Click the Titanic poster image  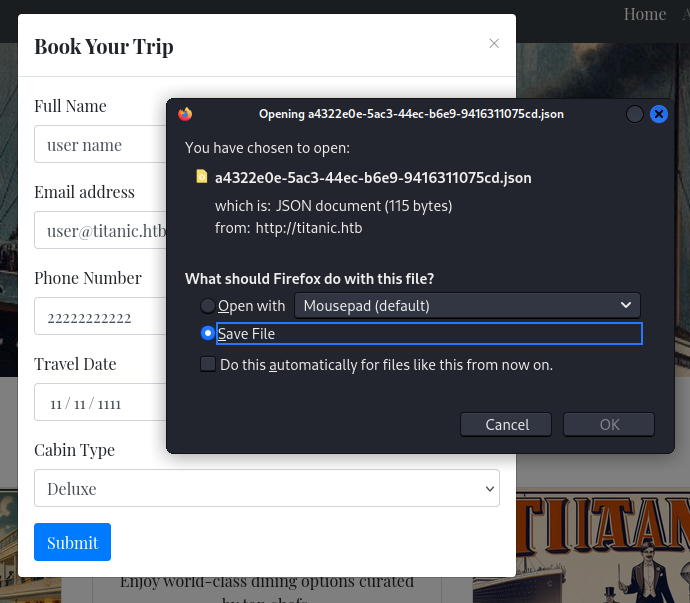(x=603, y=548)
